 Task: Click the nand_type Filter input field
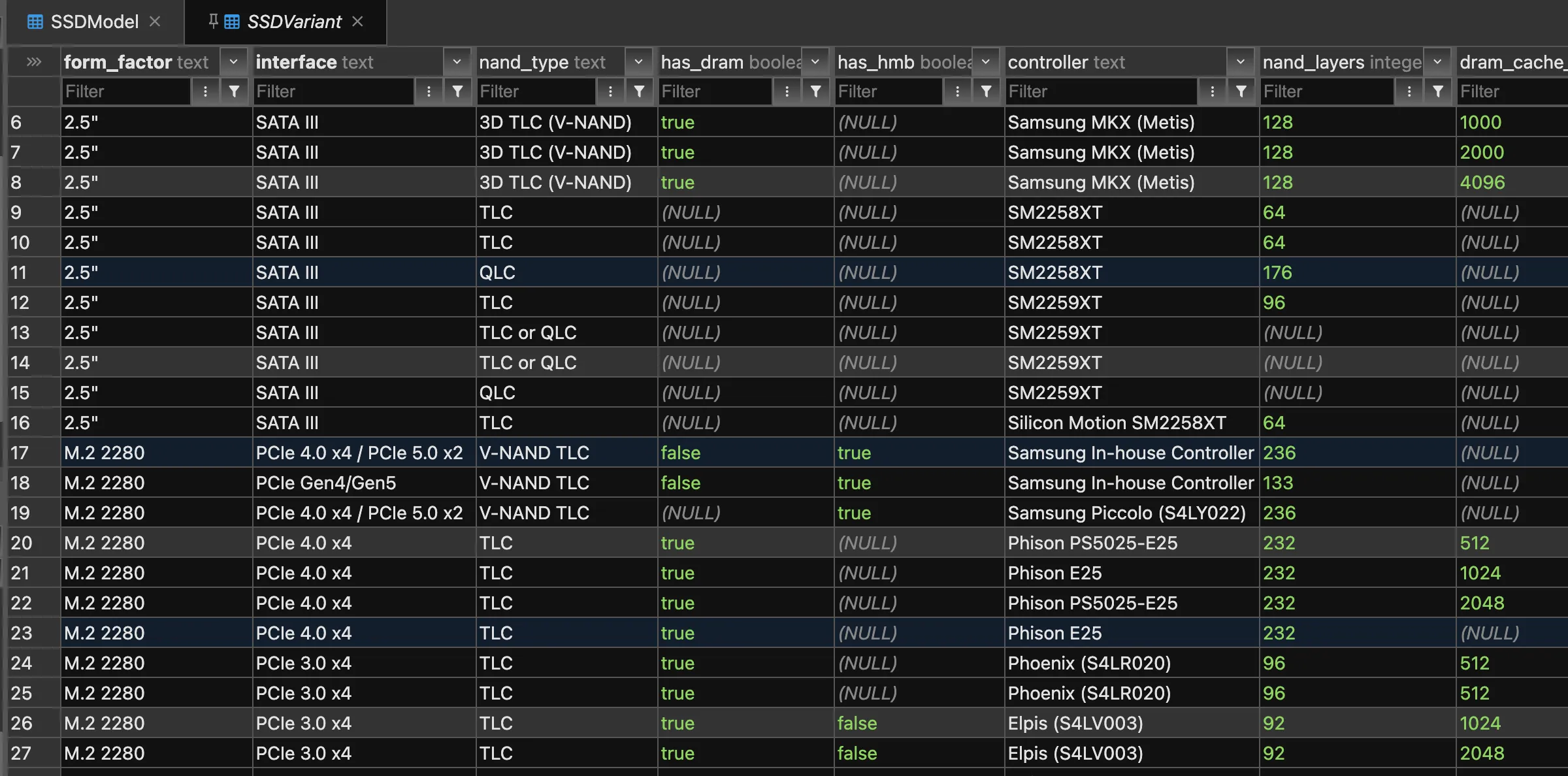click(x=536, y=91)
